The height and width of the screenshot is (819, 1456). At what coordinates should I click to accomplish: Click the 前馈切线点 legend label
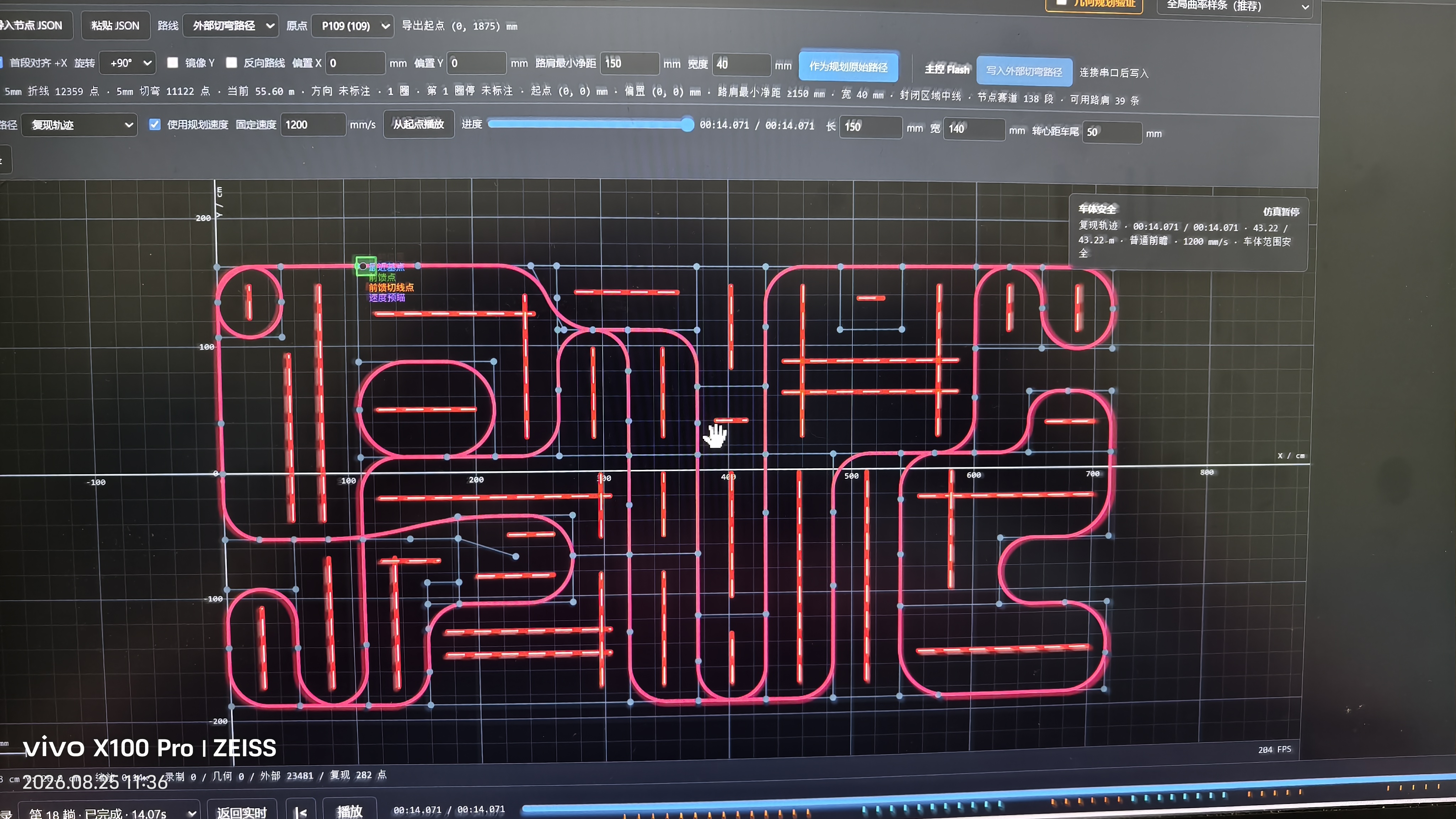click(391, 287)
